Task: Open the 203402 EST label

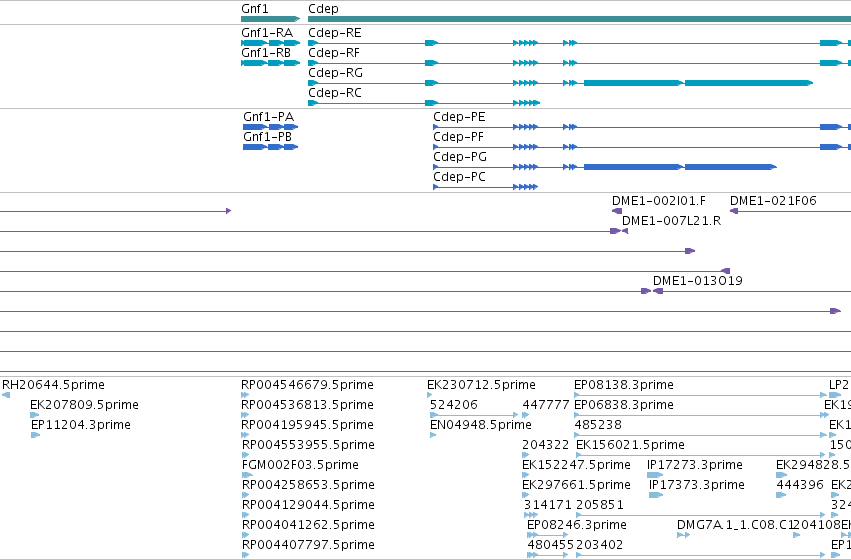Action: tap(599, 545)
